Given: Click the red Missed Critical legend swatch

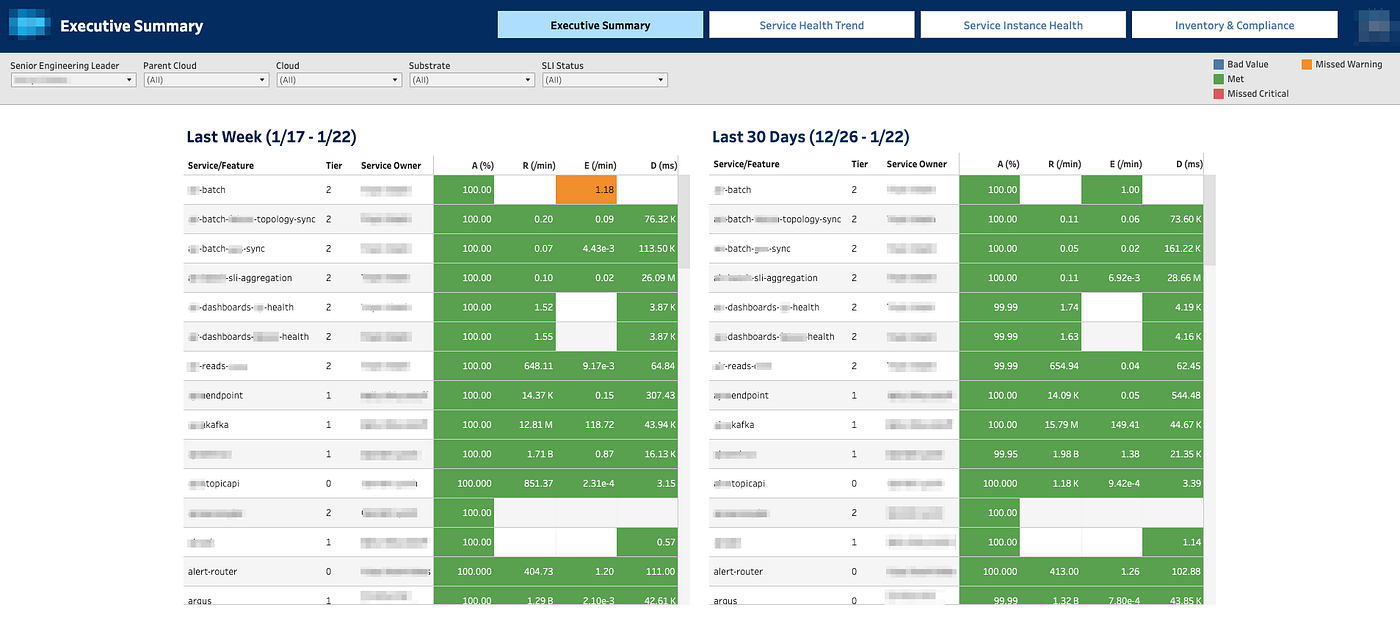Looking at the screenshot, I should [x=1218, y=94].
